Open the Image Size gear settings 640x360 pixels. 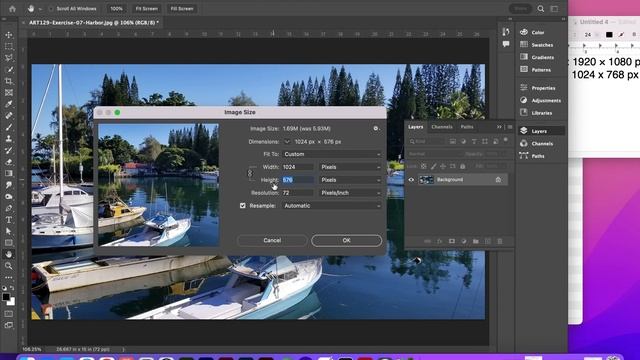pos(376,128)
